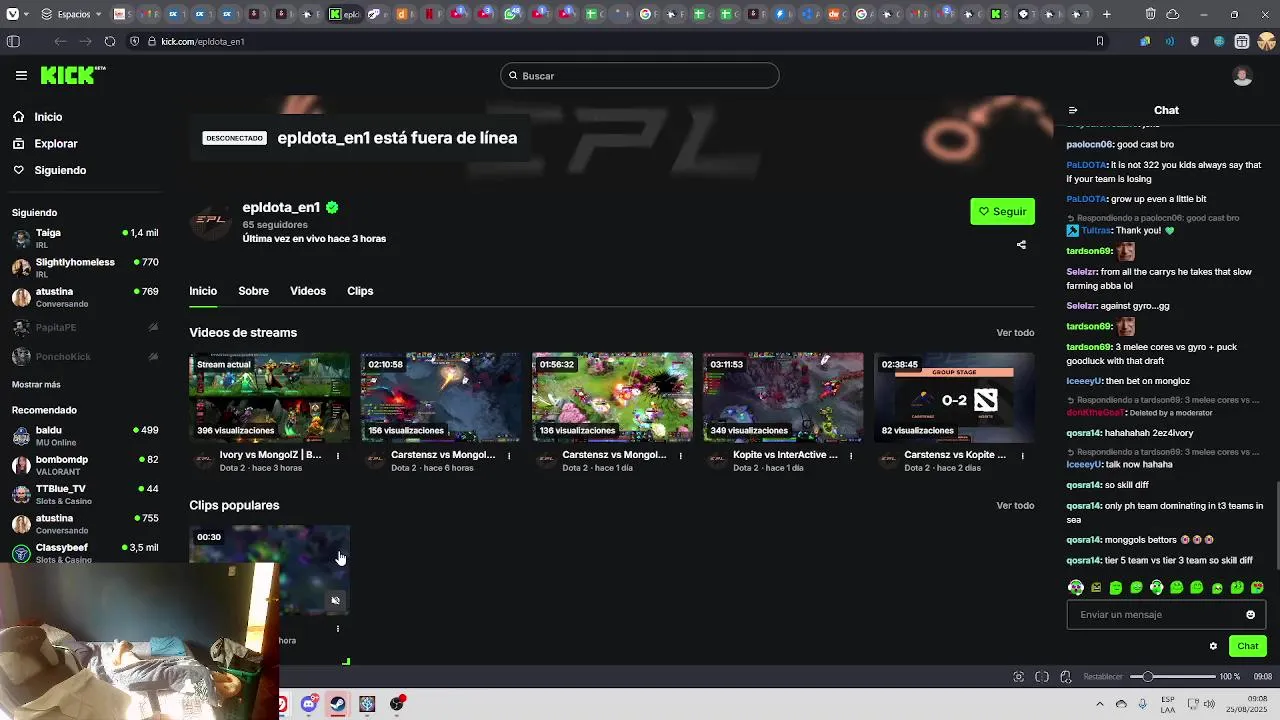Switch to the Inicio channel tab
The width and height of the screenshot is (1280, 720).
(x=203, y=291)
